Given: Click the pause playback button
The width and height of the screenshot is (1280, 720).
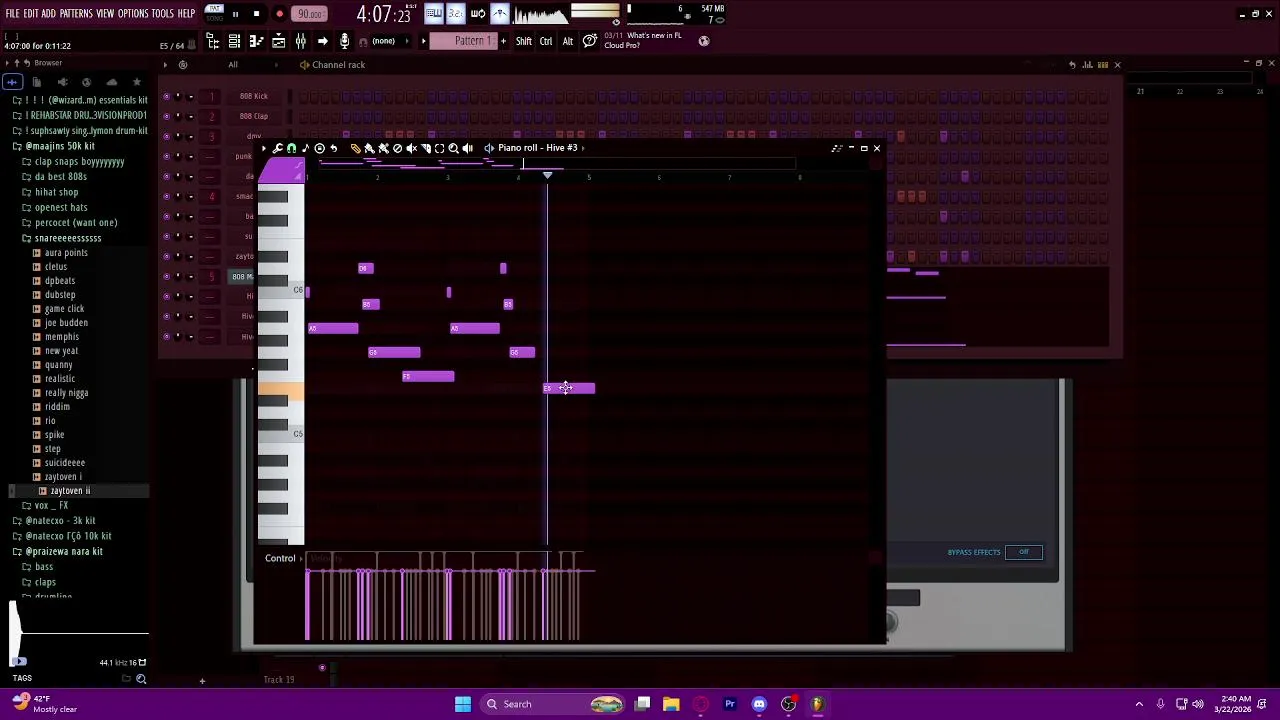Looking at the screenshot, I should (x=235, y=14).
